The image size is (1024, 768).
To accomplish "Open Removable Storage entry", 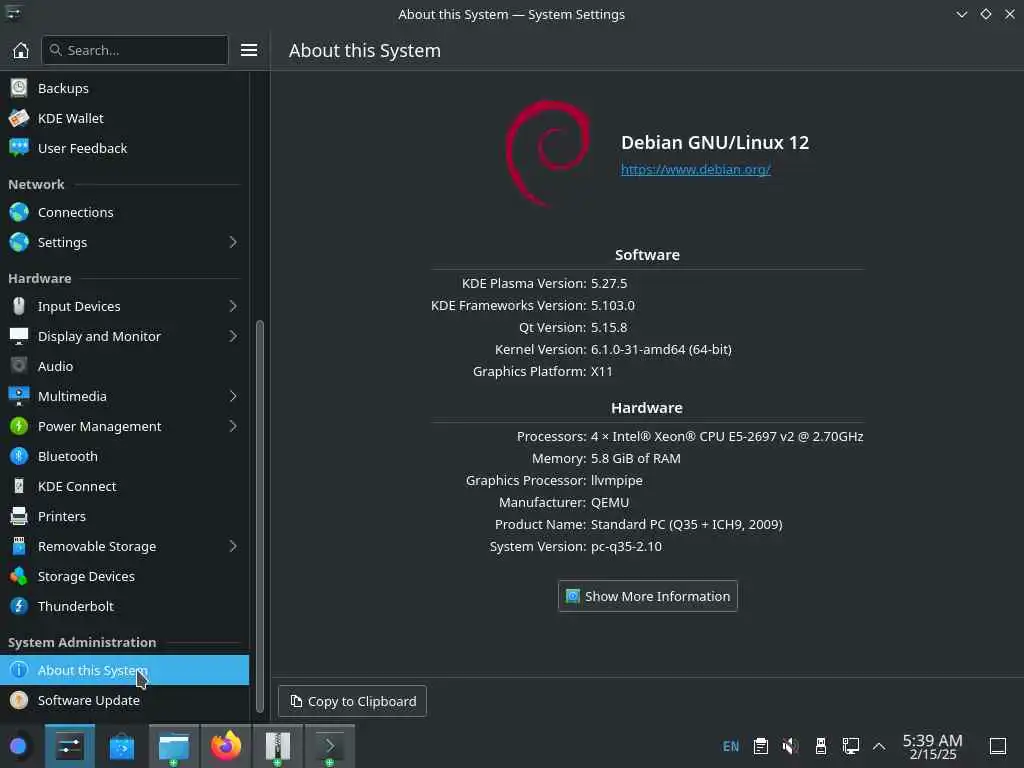I will click(124, 547).
